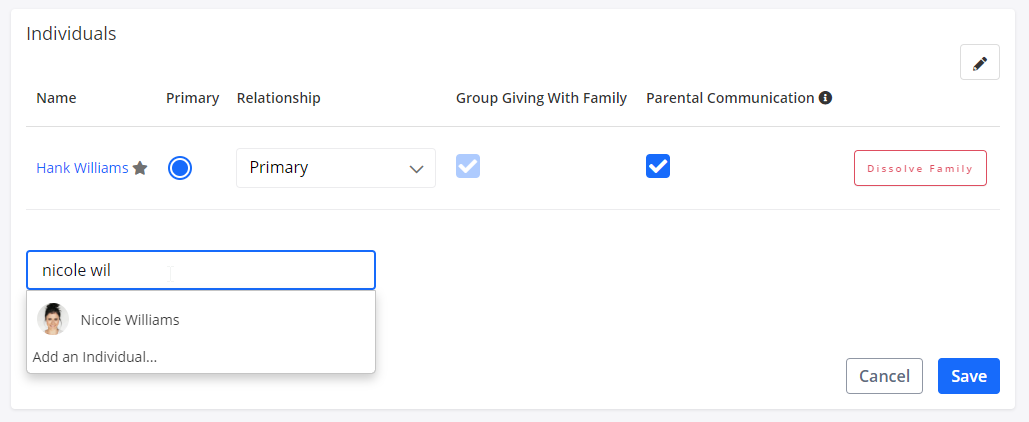Toggle the Group Giving With Family checkbox

(x=468, y=167)
